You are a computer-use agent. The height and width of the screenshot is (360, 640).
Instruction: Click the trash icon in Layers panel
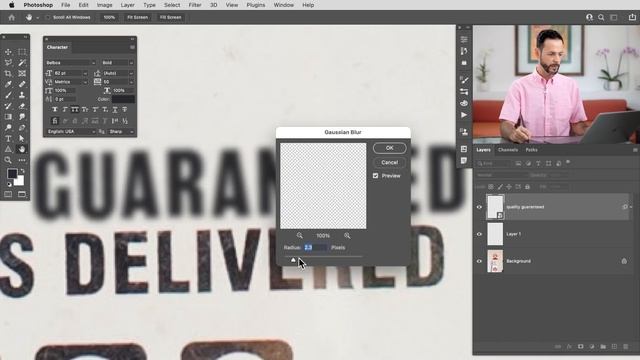point(626,347)
